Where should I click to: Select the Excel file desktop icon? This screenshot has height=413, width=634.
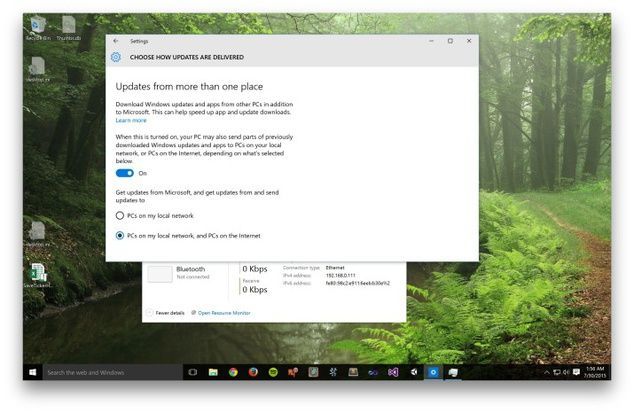coord(38,275)
